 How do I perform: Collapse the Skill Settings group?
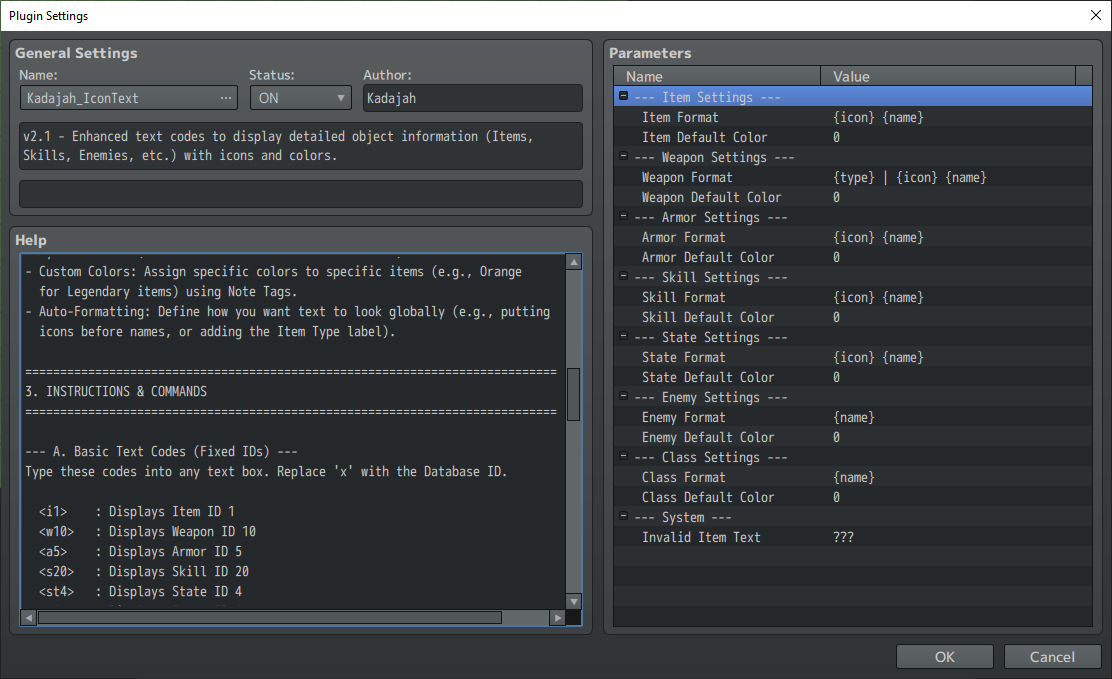pyautogui.click(x=624, y=277)
